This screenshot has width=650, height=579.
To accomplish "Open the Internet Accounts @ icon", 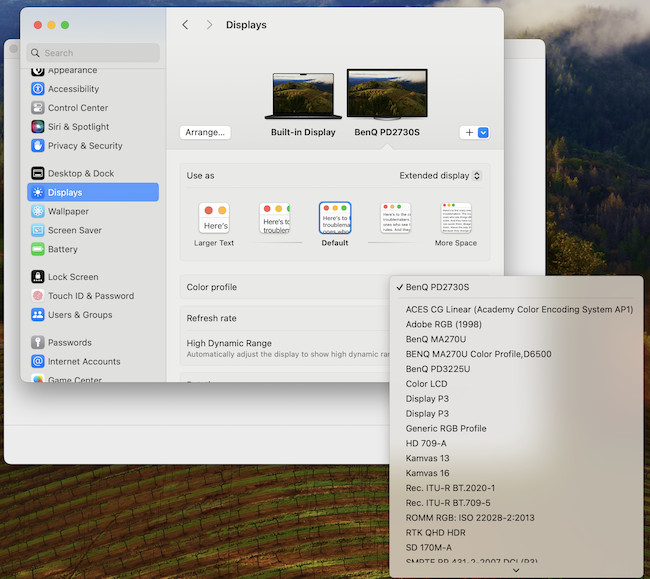I will point(38,361).
